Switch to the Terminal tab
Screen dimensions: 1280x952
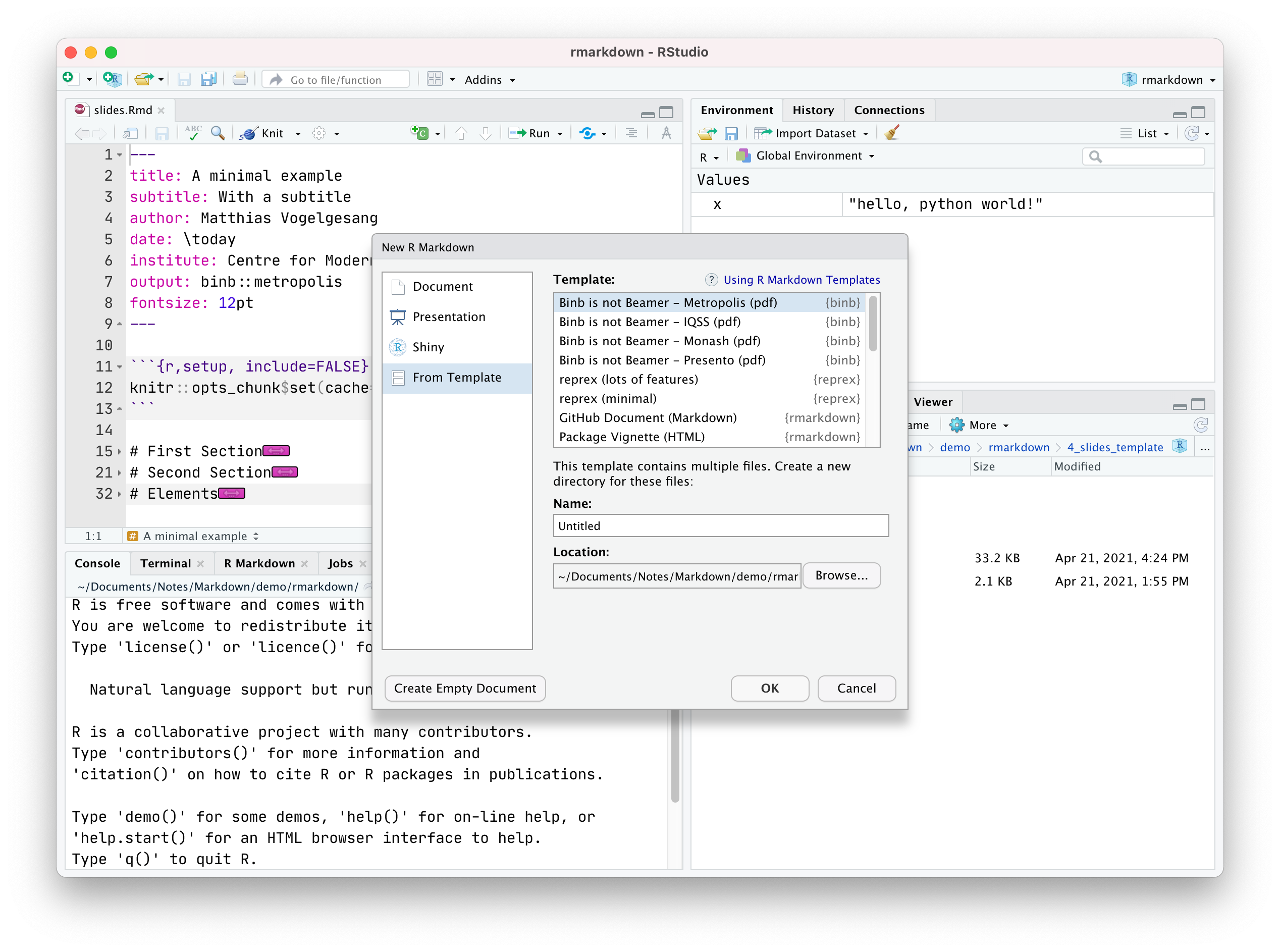pyautogui.click(x=166, y=563)
